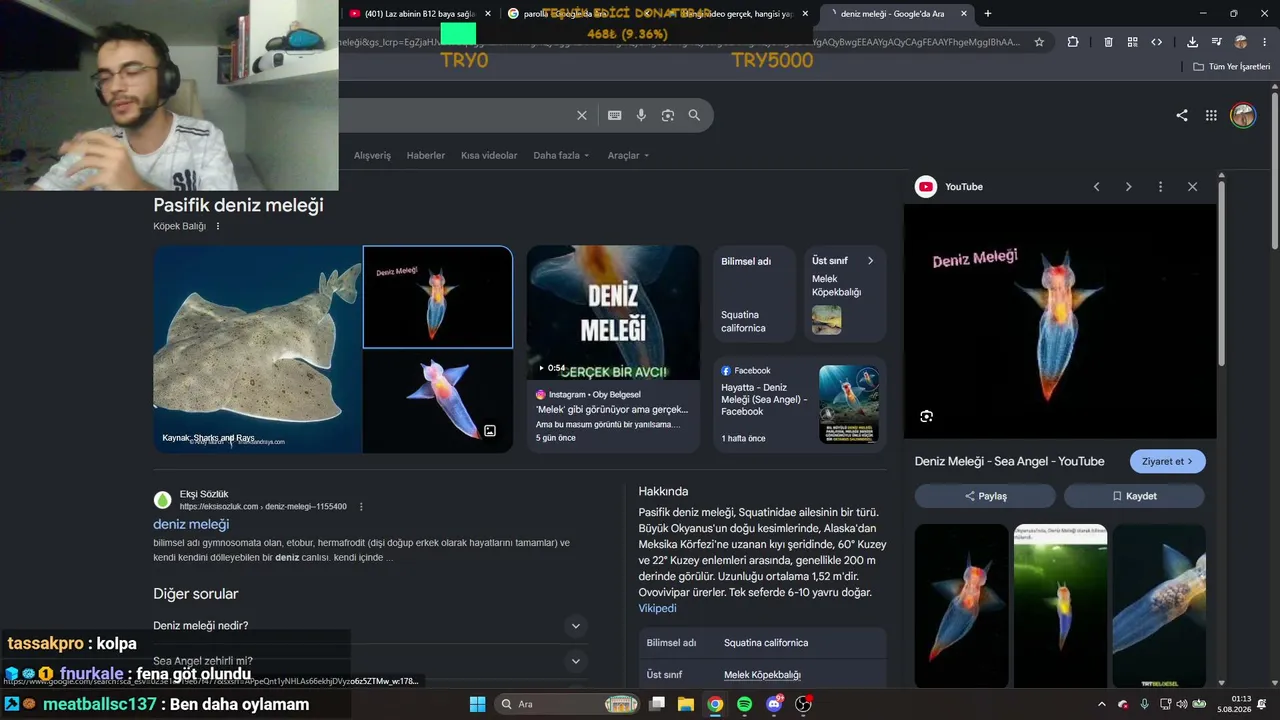Open a new browser tab
1280x720 pixels.
[988, 14]
